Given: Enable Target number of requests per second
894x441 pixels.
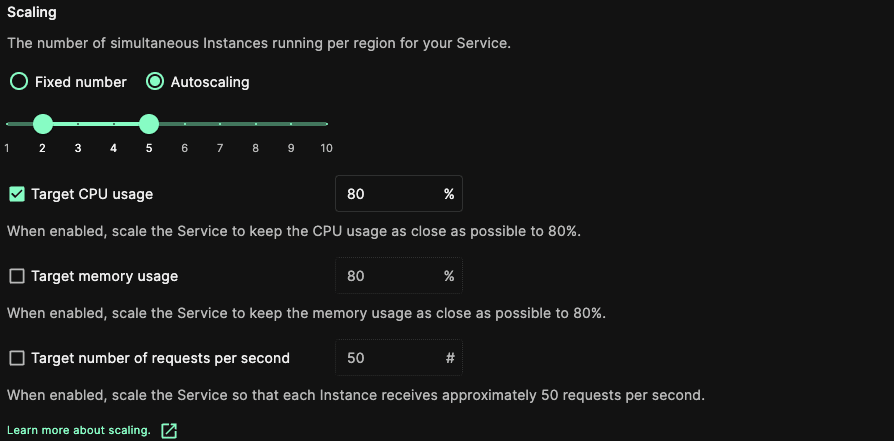Looking at the screenshot, I should click(x=17, y=358).
